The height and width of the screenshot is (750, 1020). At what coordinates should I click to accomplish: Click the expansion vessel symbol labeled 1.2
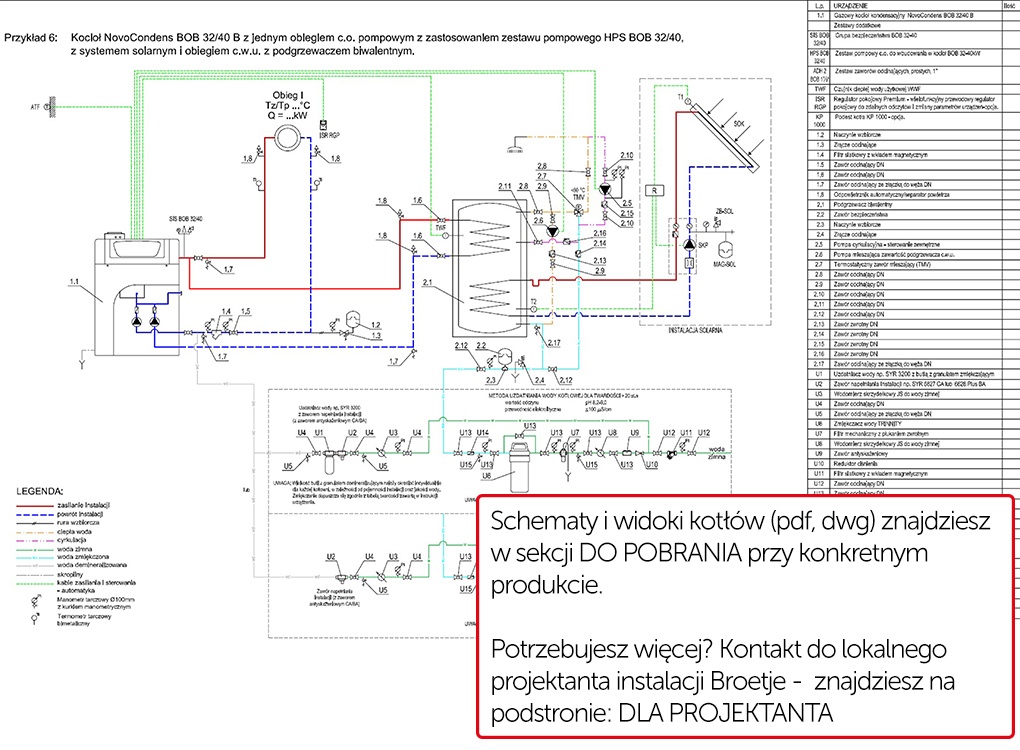353,319
